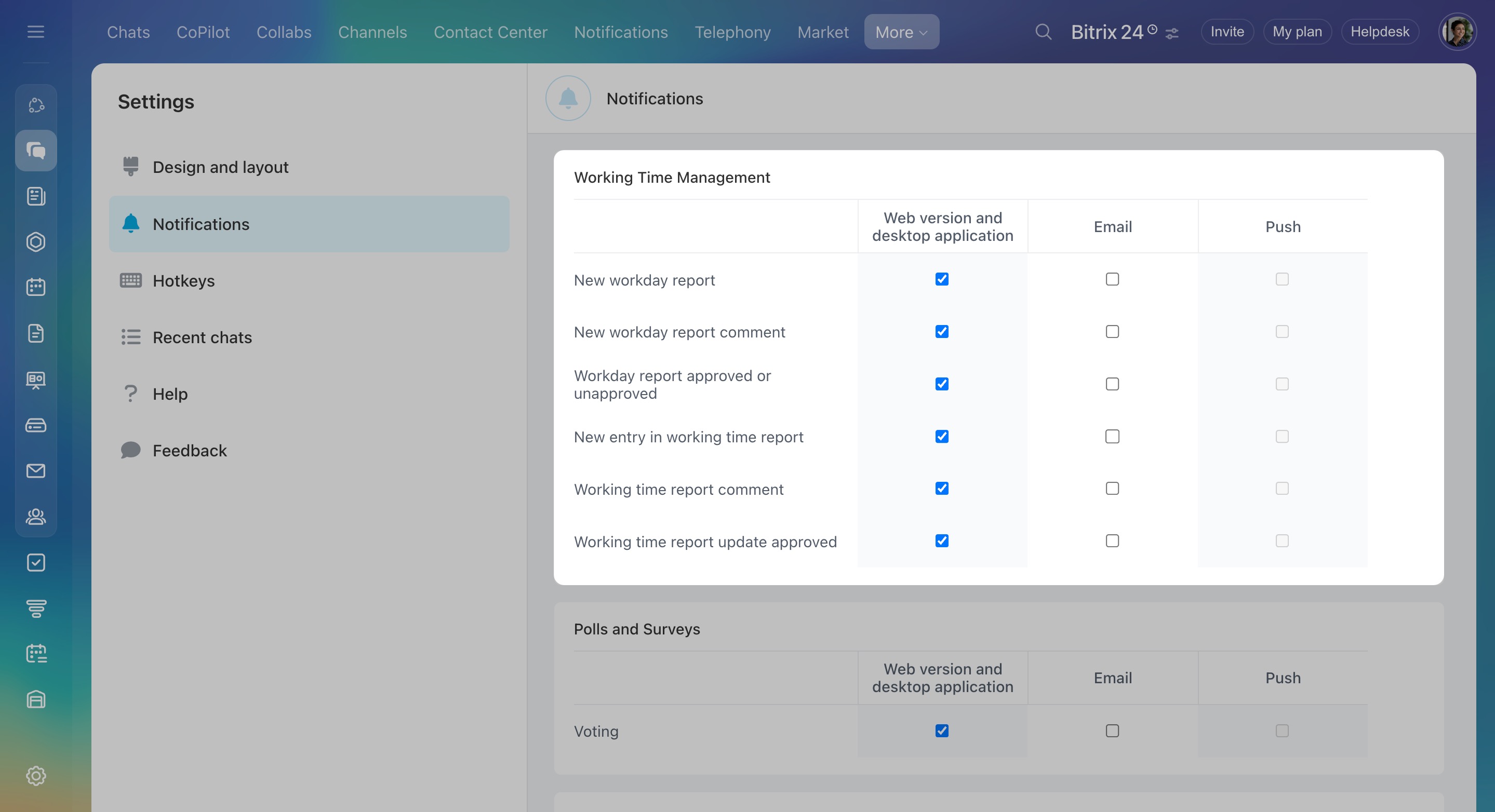Viewport: 1495px width, 812px height.
Task: Enable email for New workday report comment
Action: [x=1112, y=331]
